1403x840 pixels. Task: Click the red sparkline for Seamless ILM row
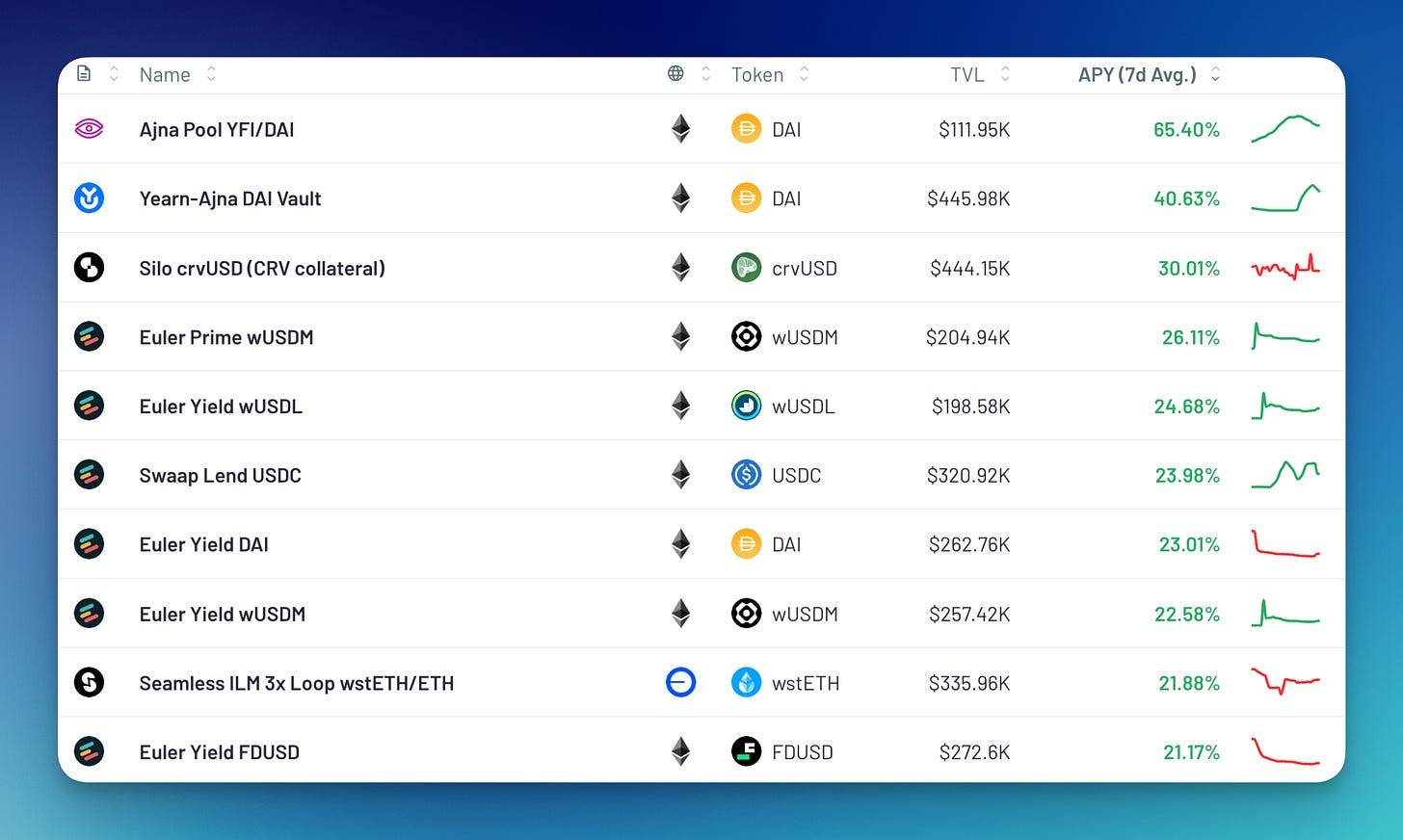point(1285,682)
